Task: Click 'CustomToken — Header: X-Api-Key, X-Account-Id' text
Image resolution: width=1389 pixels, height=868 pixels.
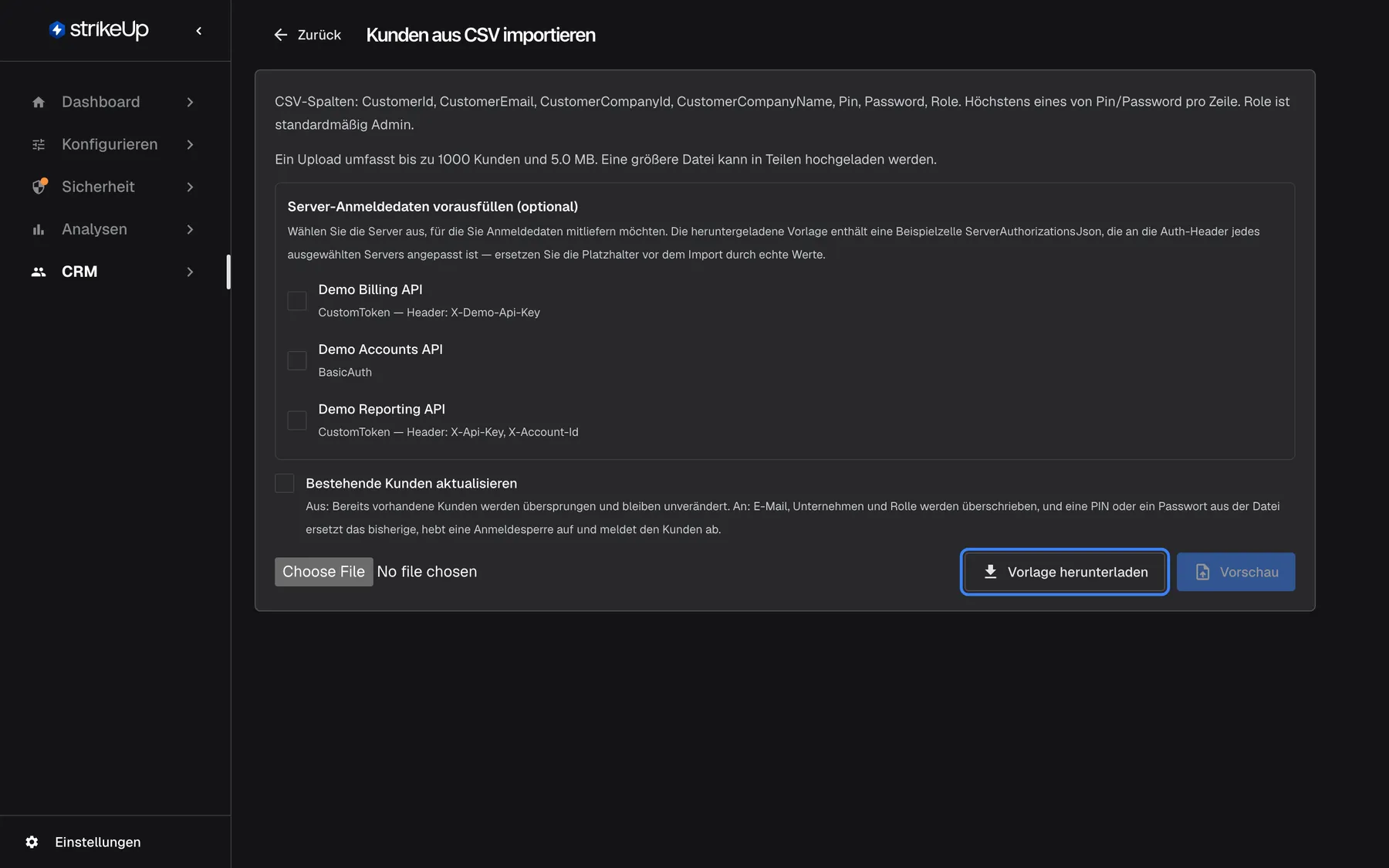Action: [x=448, y=432]
